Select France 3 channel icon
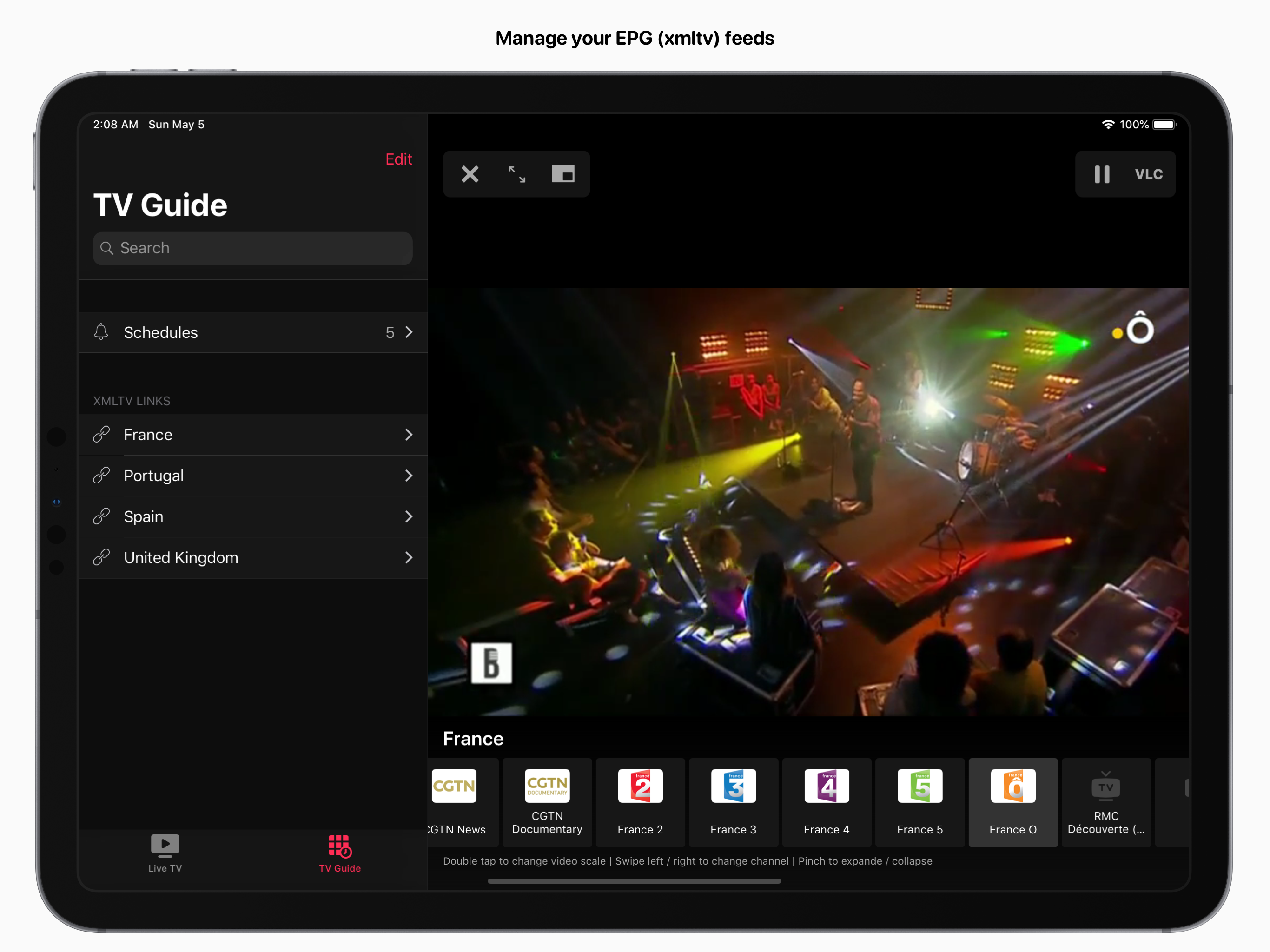Image resolution: width=1270 pixels, height=952 pixels. click(733, 786)
